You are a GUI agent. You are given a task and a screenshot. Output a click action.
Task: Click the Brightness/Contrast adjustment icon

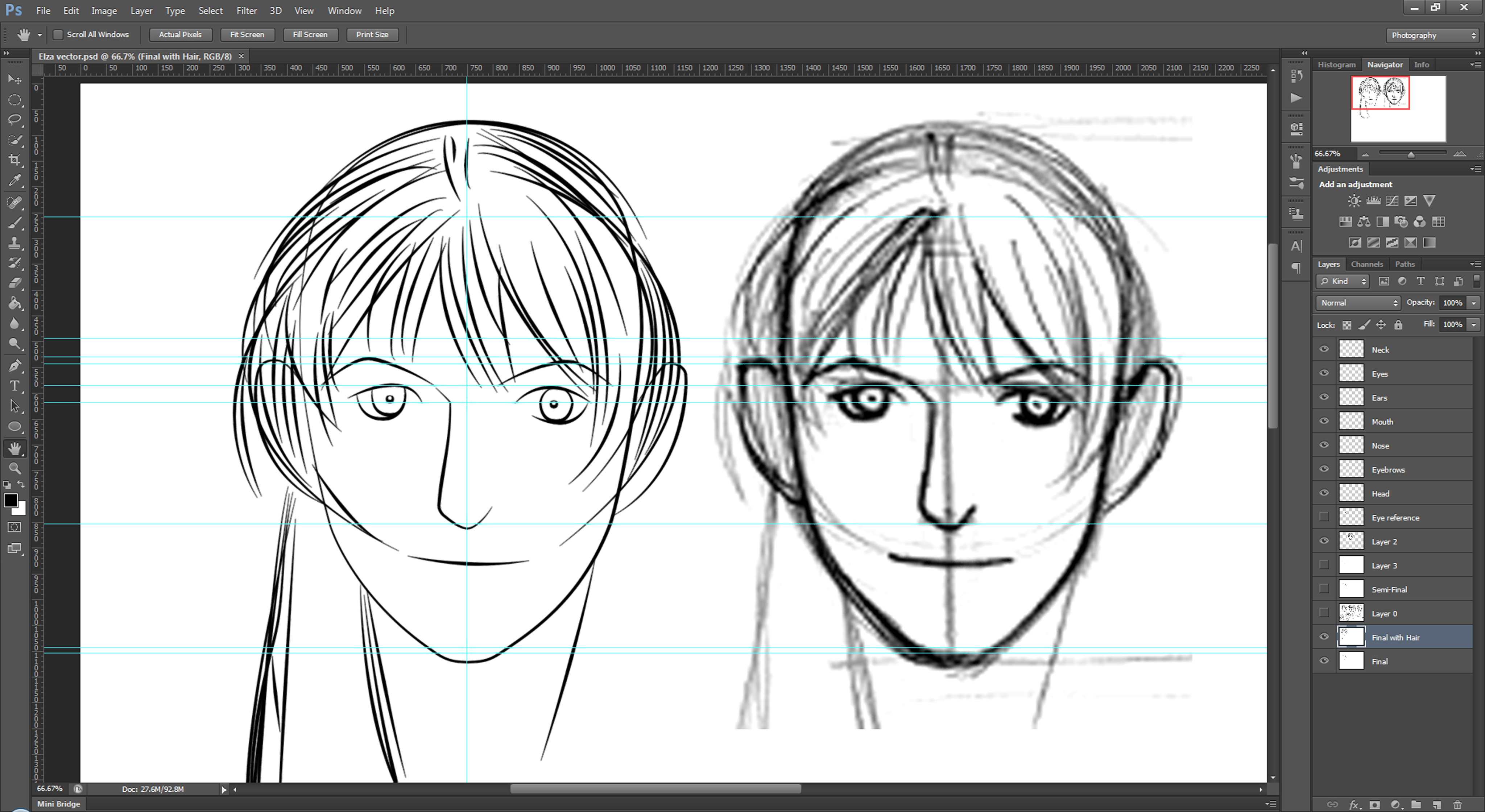pyautogui.click(x=1354, y=200)
